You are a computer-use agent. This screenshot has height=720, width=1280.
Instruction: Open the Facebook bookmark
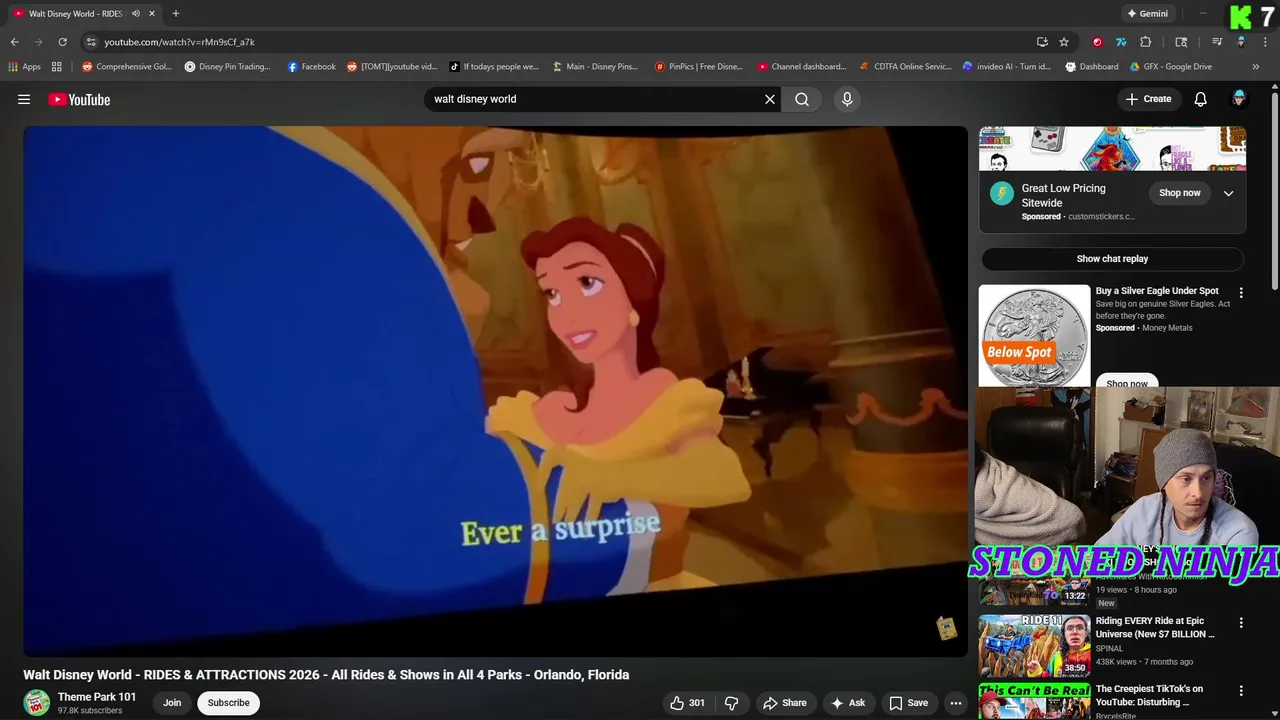pyautogui.click(x=312, y=67)
